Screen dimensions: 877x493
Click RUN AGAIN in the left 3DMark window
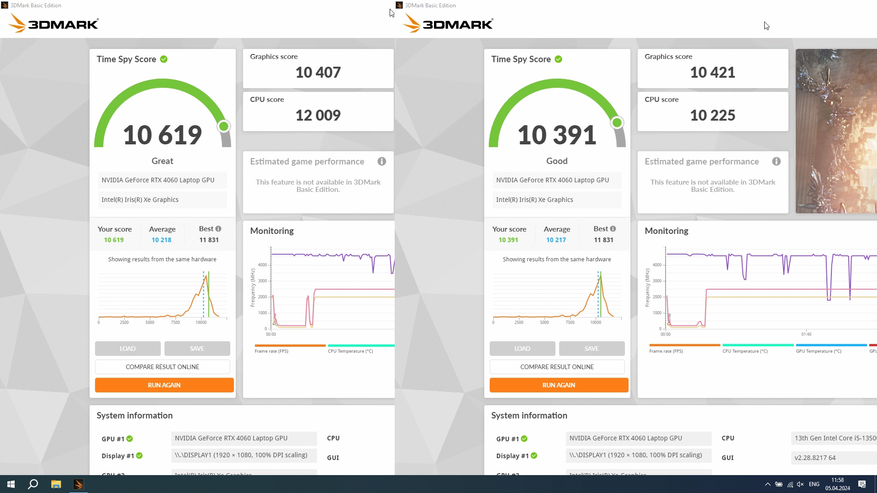tap(164, 385)
